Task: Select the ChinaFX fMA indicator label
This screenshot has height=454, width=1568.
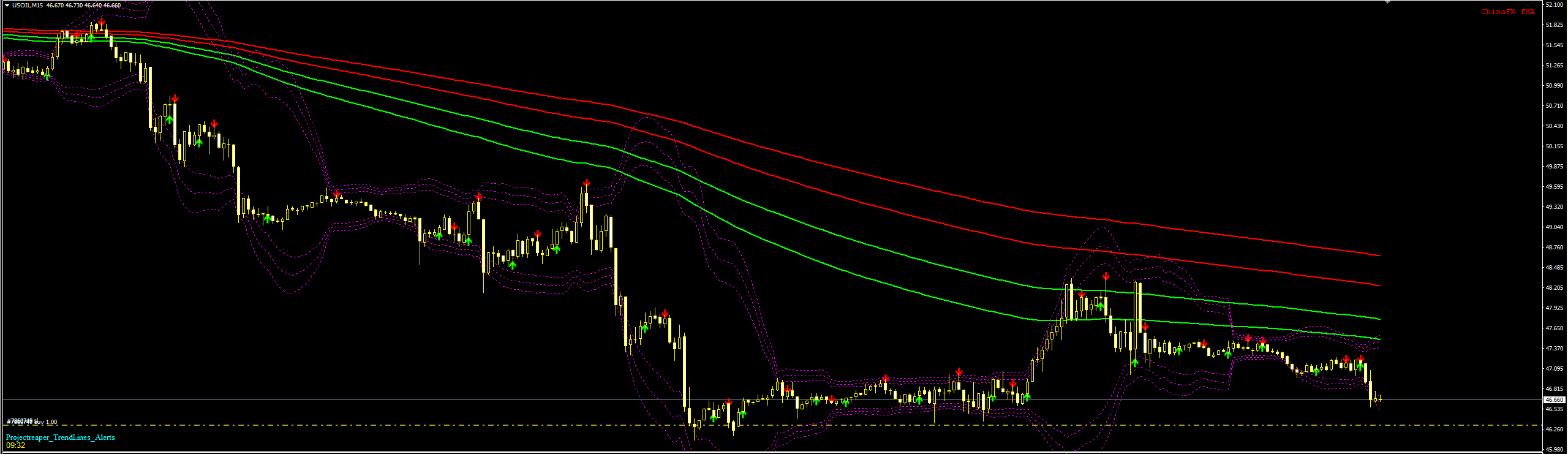Action: point(1508,12)
